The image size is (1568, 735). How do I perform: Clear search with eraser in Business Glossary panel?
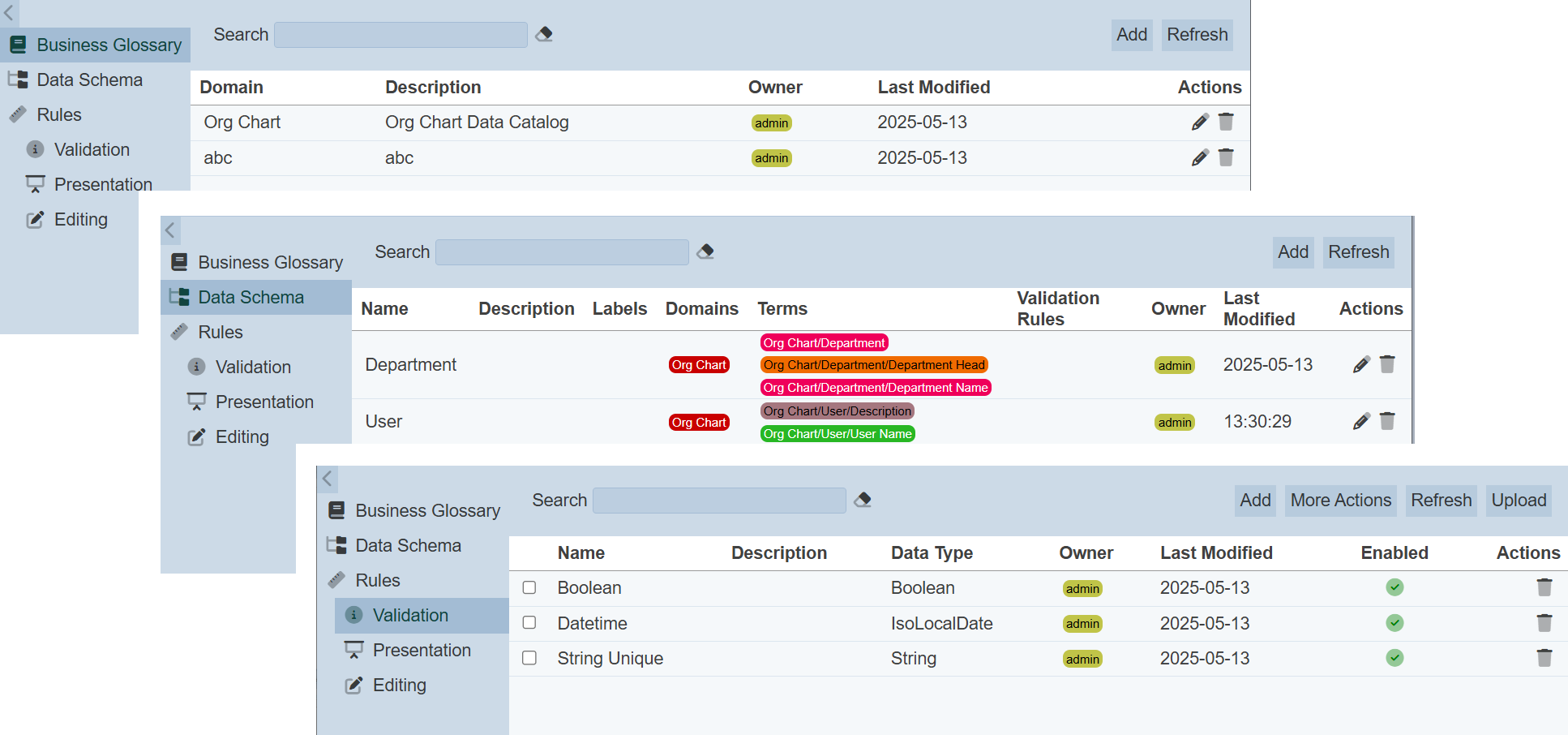[x=544, y=34]
